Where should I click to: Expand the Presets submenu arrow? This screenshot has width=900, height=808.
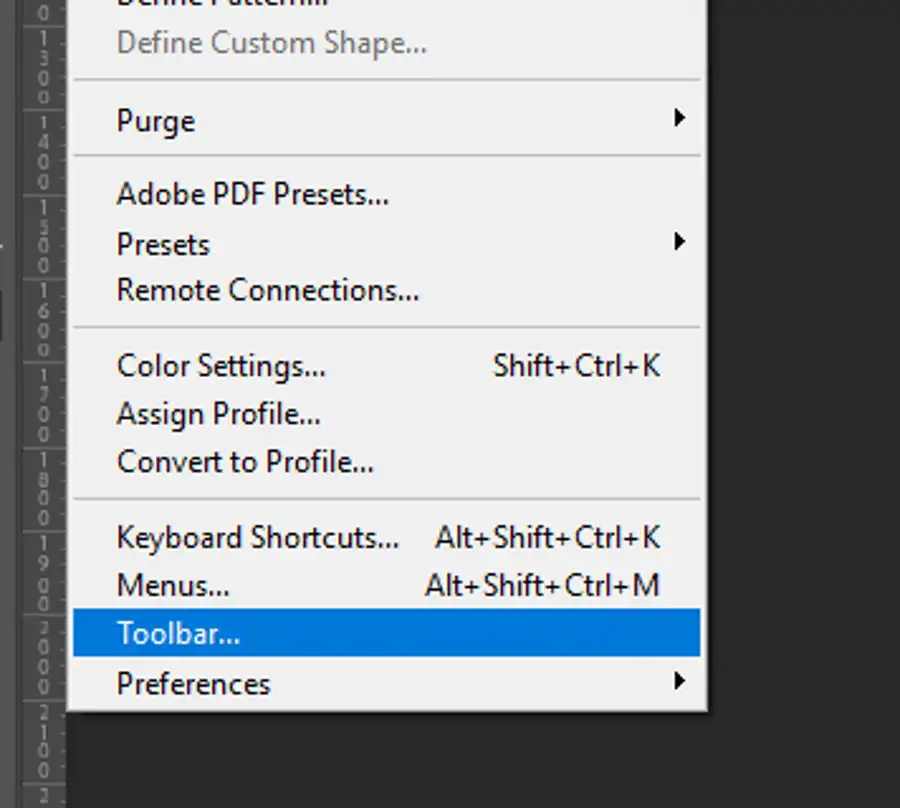click(x=680, y=242)
